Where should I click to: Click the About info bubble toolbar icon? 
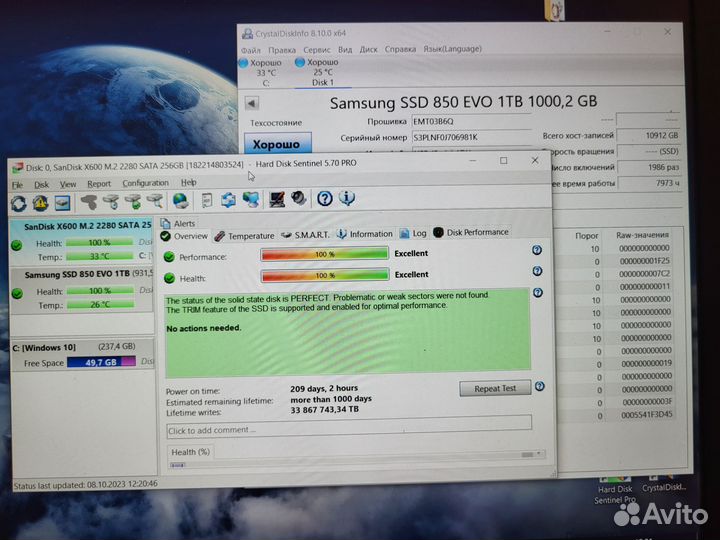(347, 198)
